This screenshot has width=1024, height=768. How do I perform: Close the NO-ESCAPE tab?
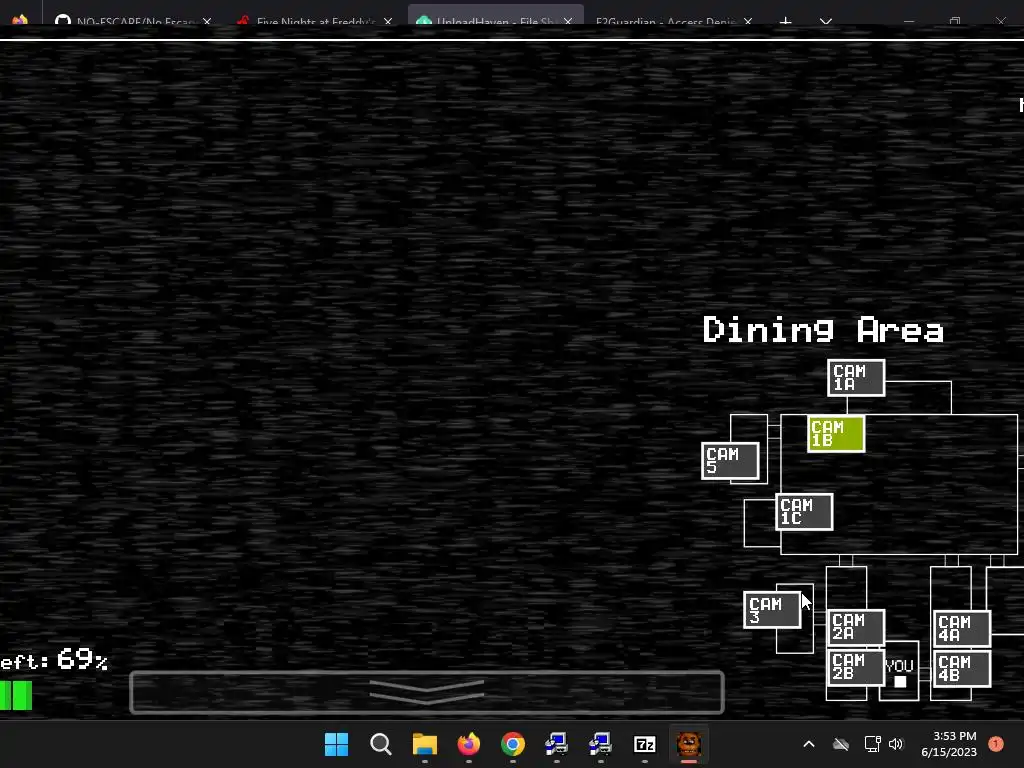(x=207, y=22)
